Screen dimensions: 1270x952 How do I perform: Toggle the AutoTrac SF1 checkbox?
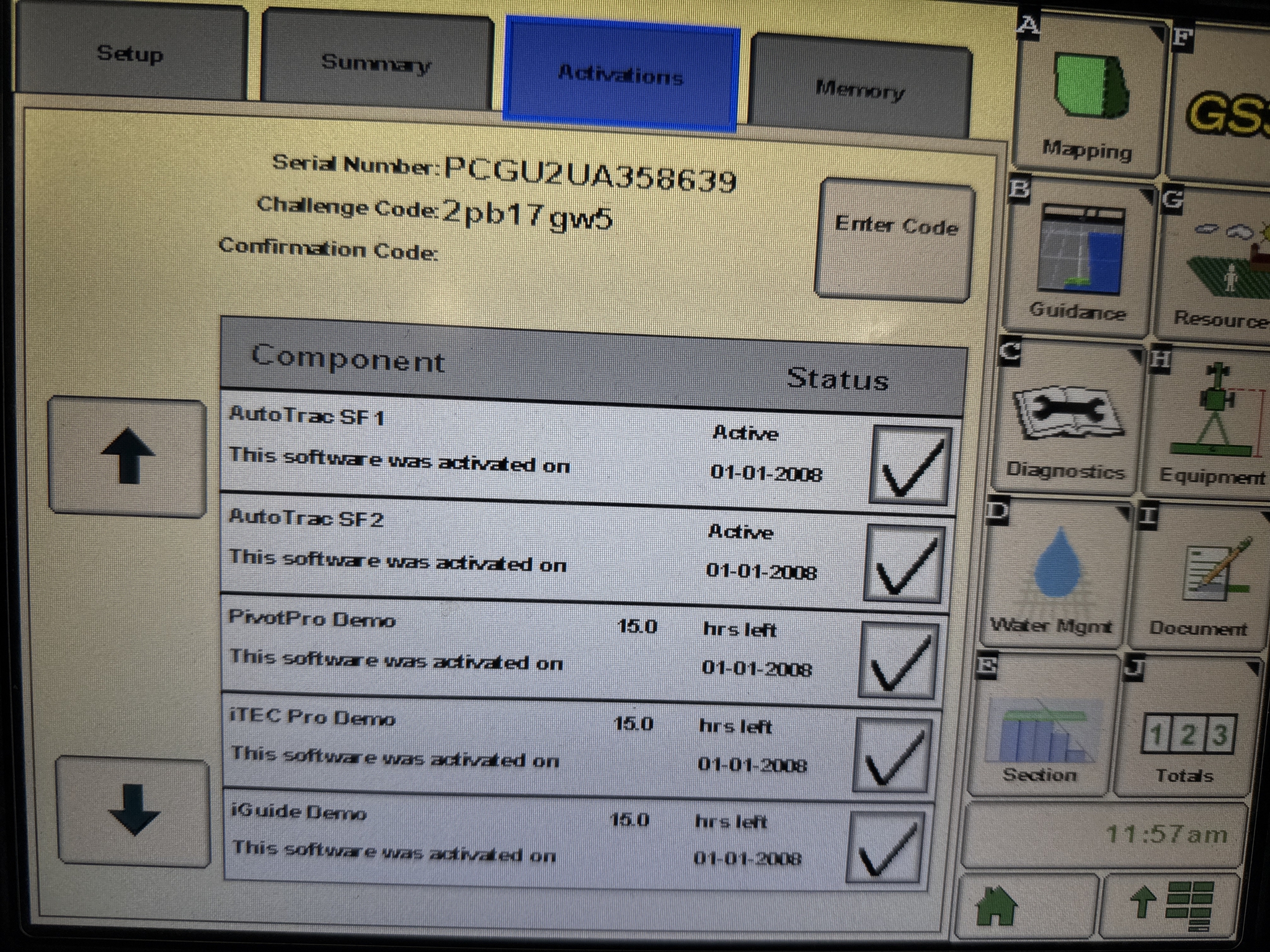point(910,465)
